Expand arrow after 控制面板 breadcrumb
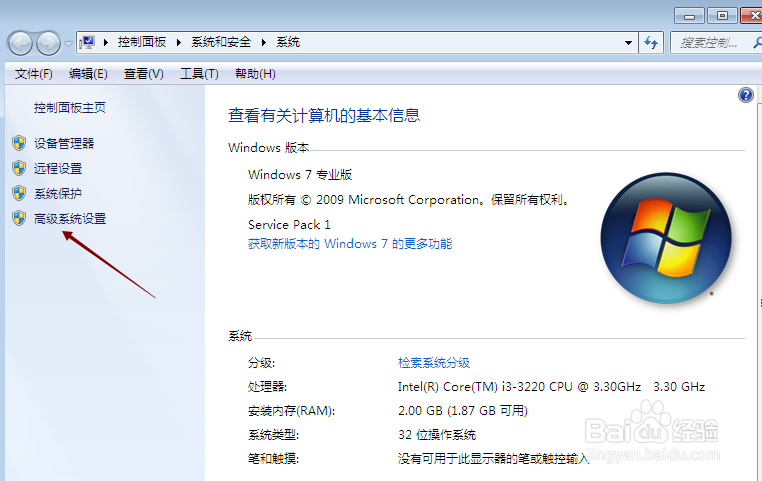 click(x=178, y=42)
